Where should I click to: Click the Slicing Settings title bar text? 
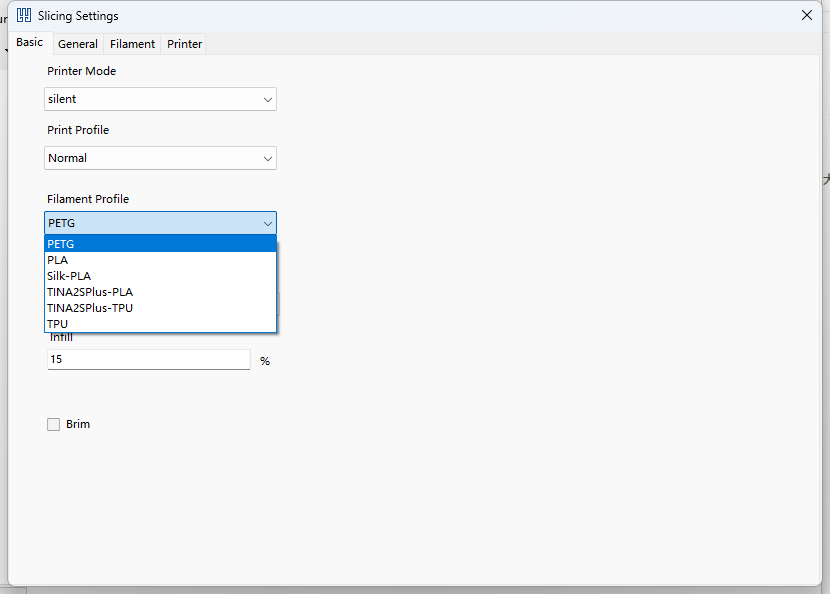click(78, 16)
